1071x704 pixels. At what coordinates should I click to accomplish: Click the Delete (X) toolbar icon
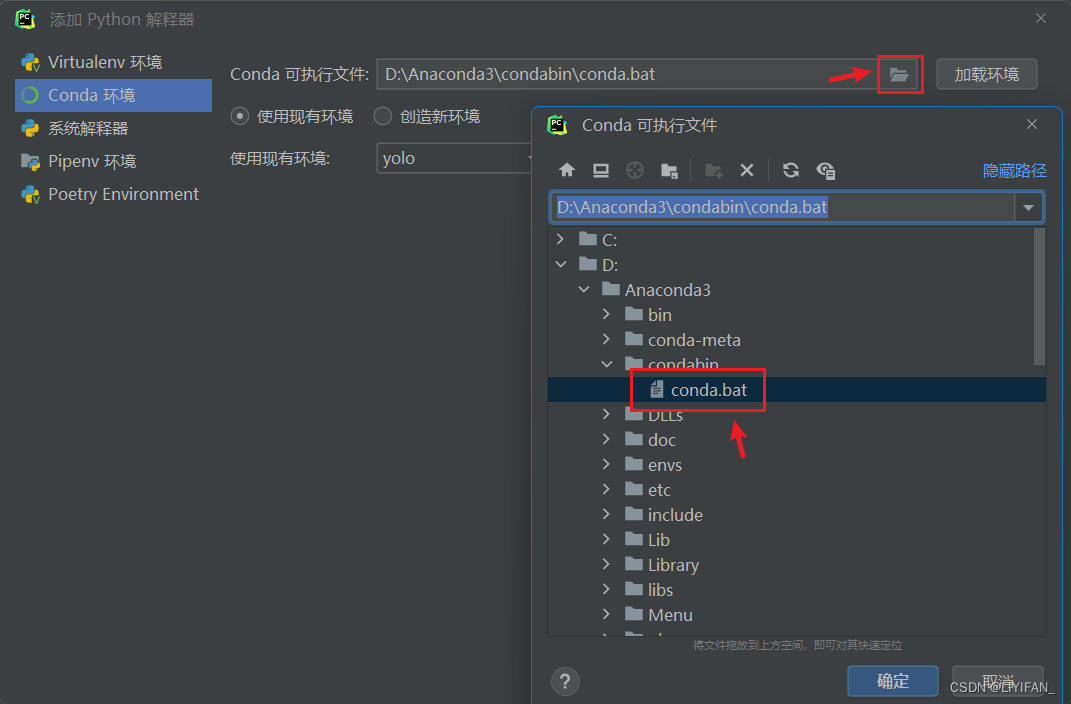tap(747, 170)
